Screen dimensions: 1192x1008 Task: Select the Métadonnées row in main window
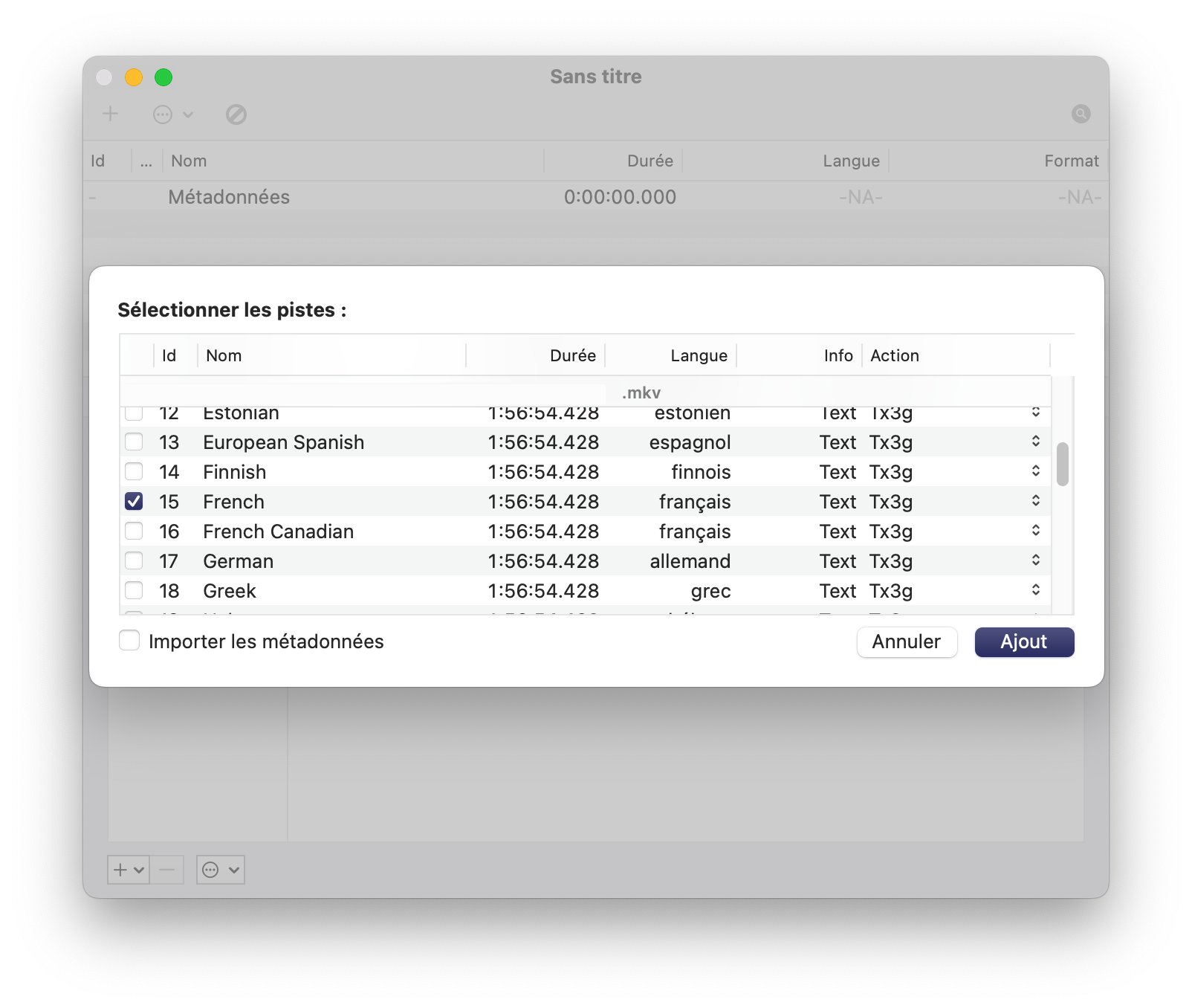click(x=595, y=196)
